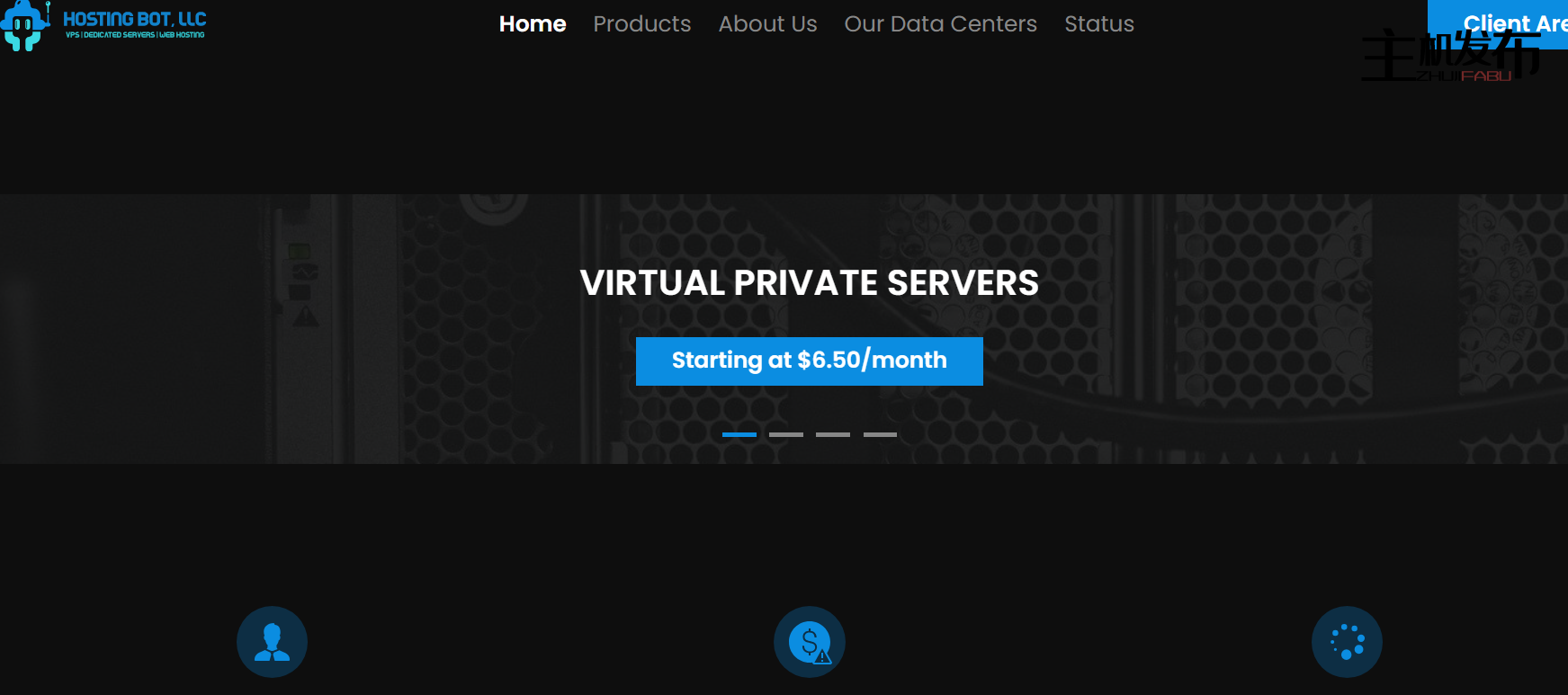The width and height of the screenshot is (1568, 695).
Task: Click the ZHUJIFABU watermark logo
Action: coord(1450,56)
